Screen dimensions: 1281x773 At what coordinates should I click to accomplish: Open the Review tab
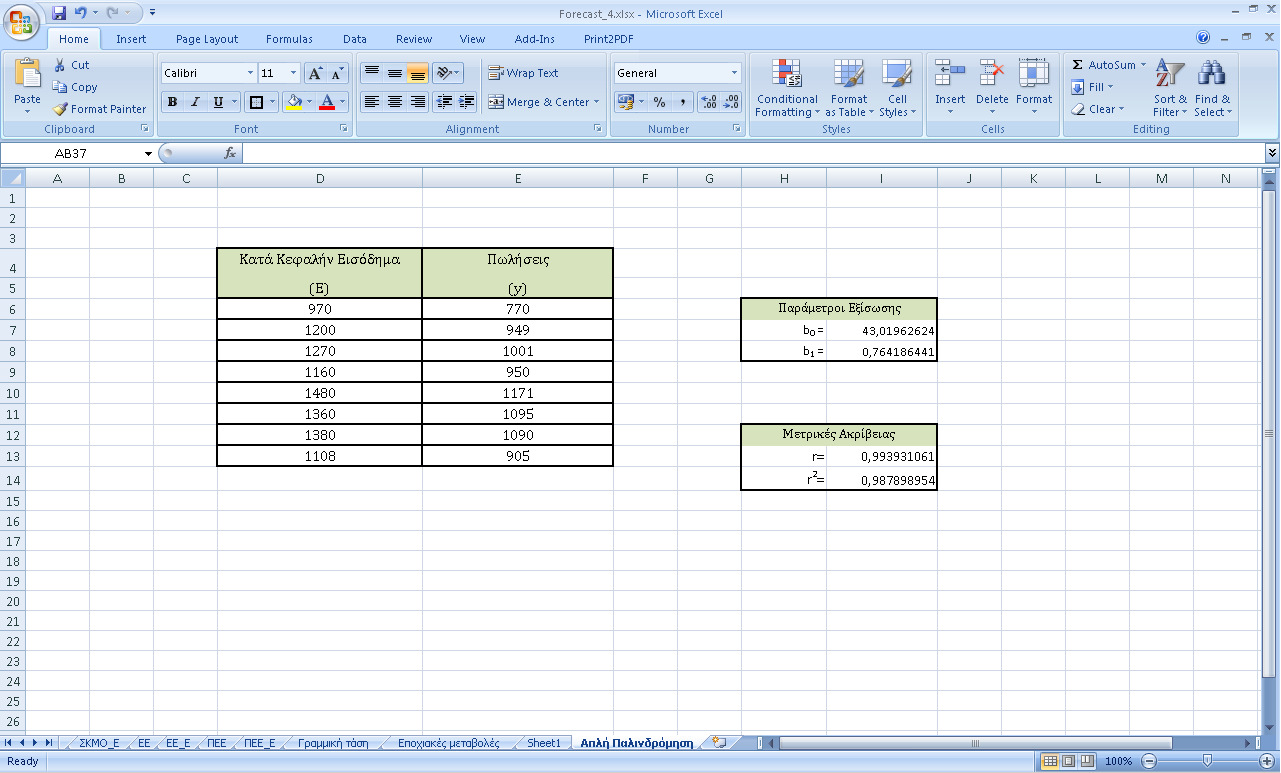pos(414,39)
